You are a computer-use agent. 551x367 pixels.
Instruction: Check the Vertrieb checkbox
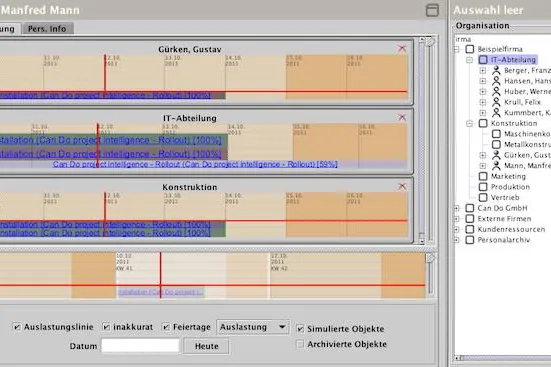pyautogui.click(x=483, y=197)
